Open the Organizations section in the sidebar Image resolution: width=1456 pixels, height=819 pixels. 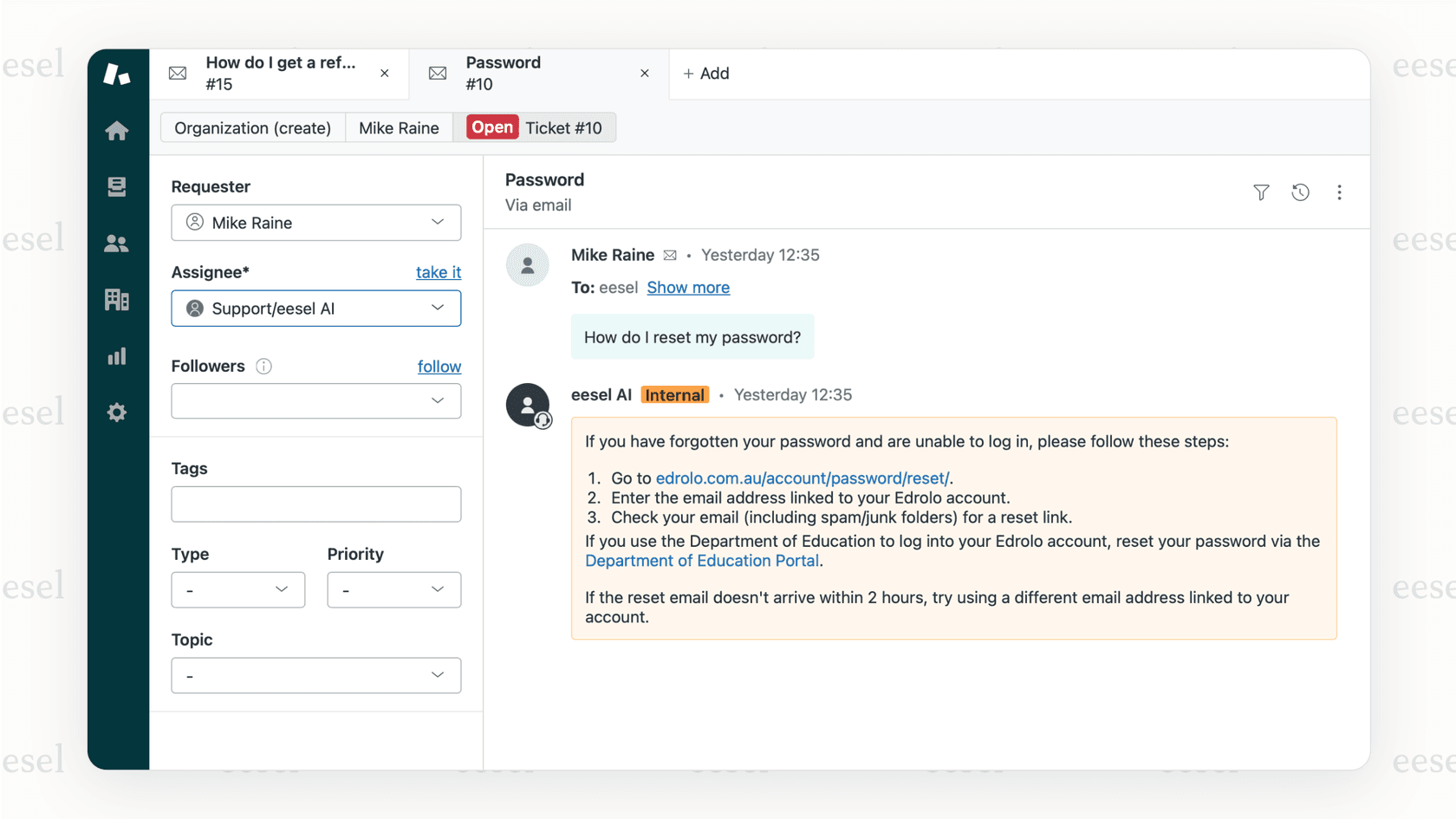click(116, 299)
